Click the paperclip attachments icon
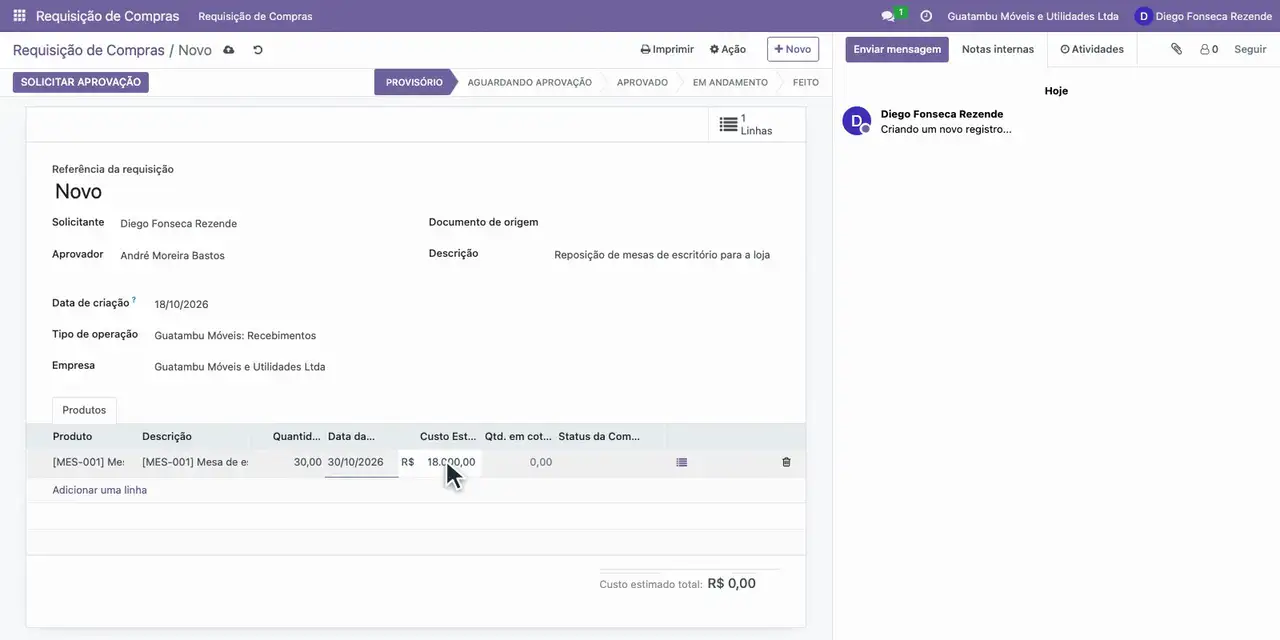 (1176, 49)
